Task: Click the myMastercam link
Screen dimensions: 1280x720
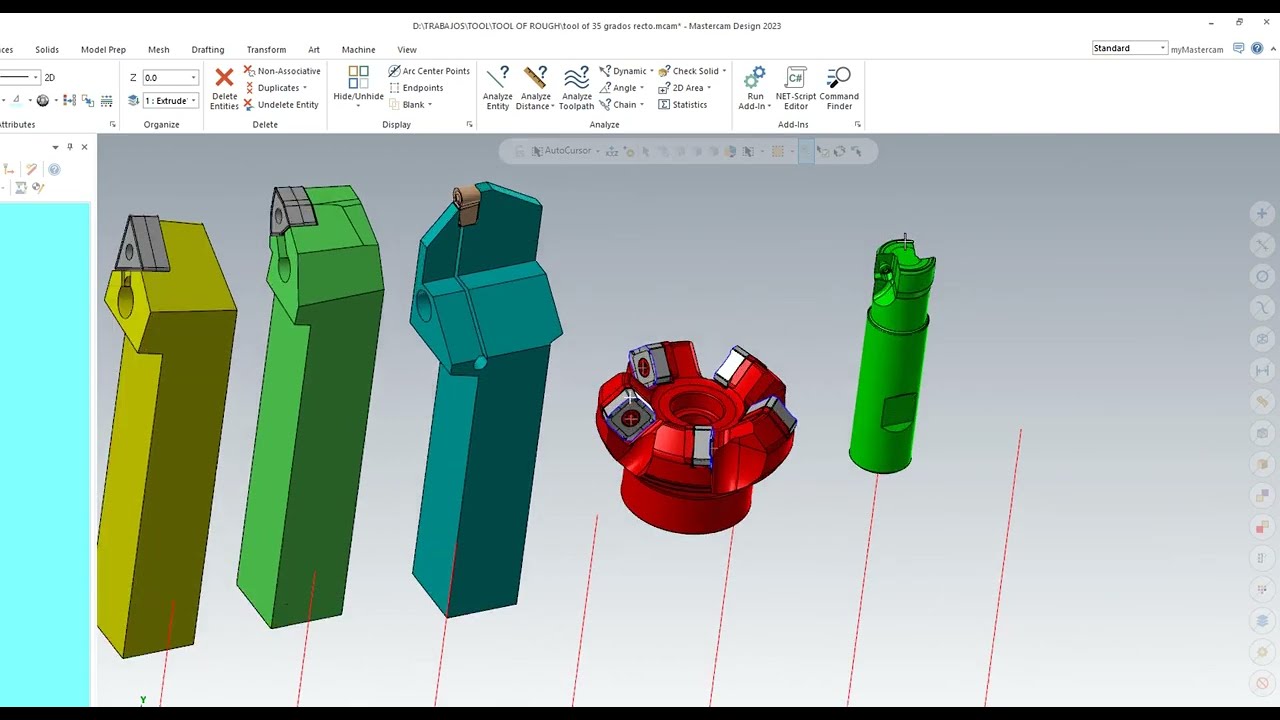Action: 1197,49
